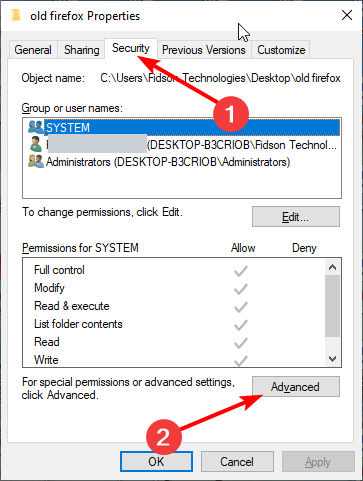
Task: Confirm with the OK button
Action: click(156, 462)
